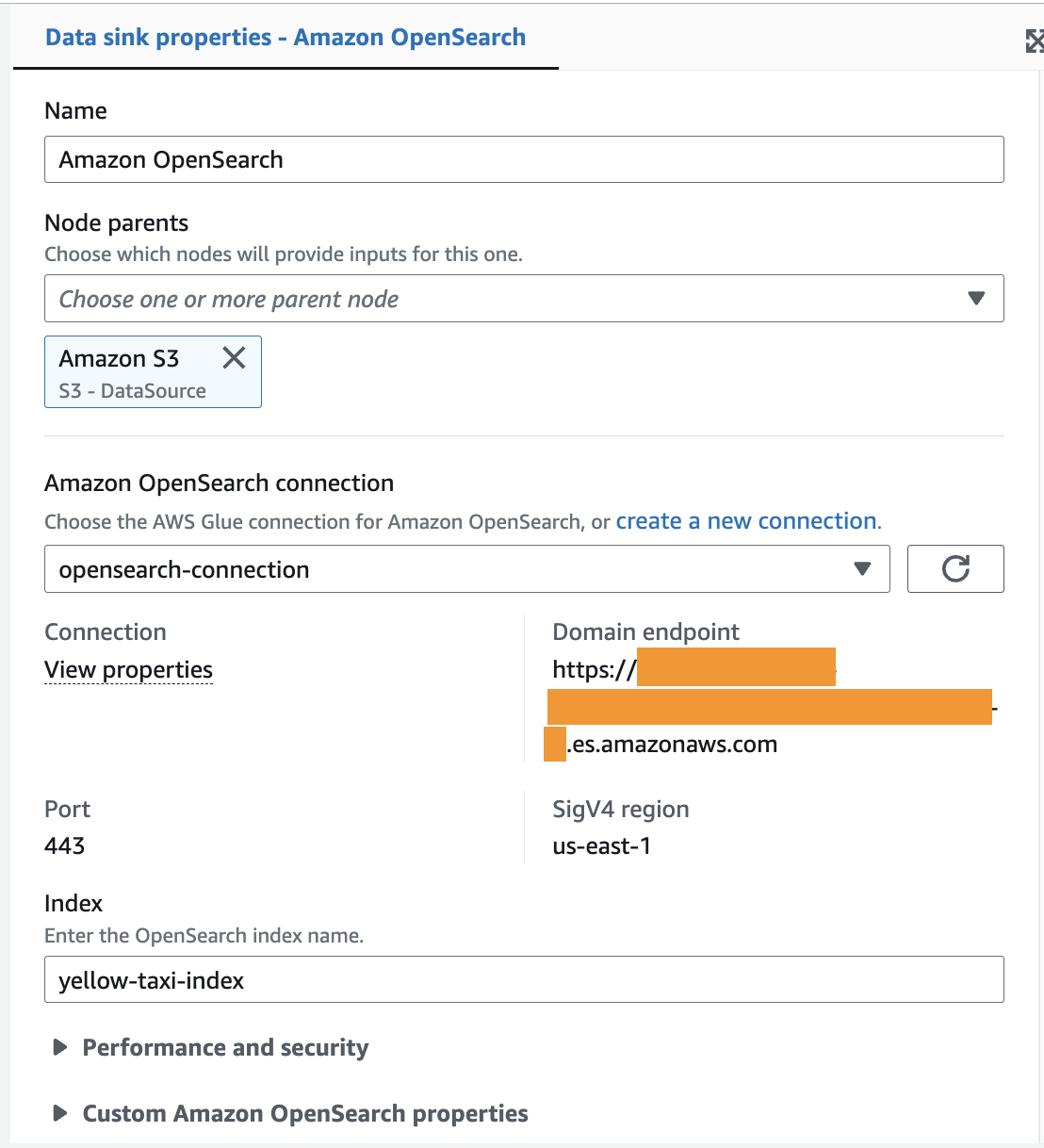The width and height of the screenshot is (1044, 1148).
Task: Select the Amazon S3 DataSource chip
Action: tap(132, 373)
